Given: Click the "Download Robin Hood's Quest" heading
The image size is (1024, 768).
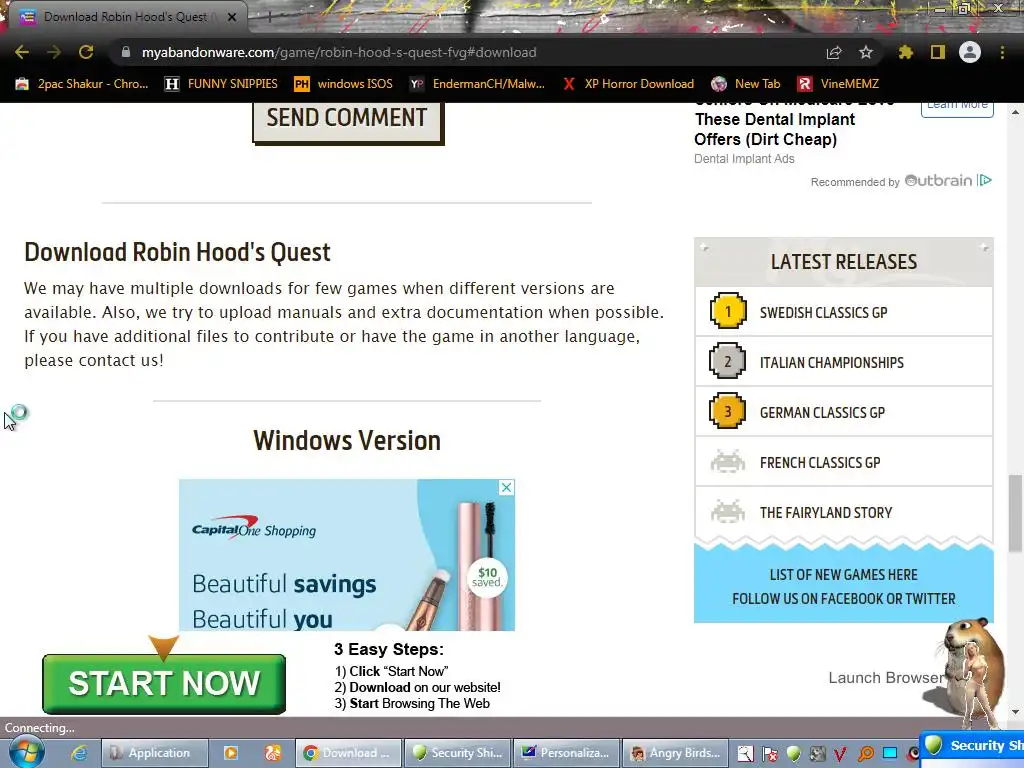Looking at the screenshot, I should coord(178,252).
